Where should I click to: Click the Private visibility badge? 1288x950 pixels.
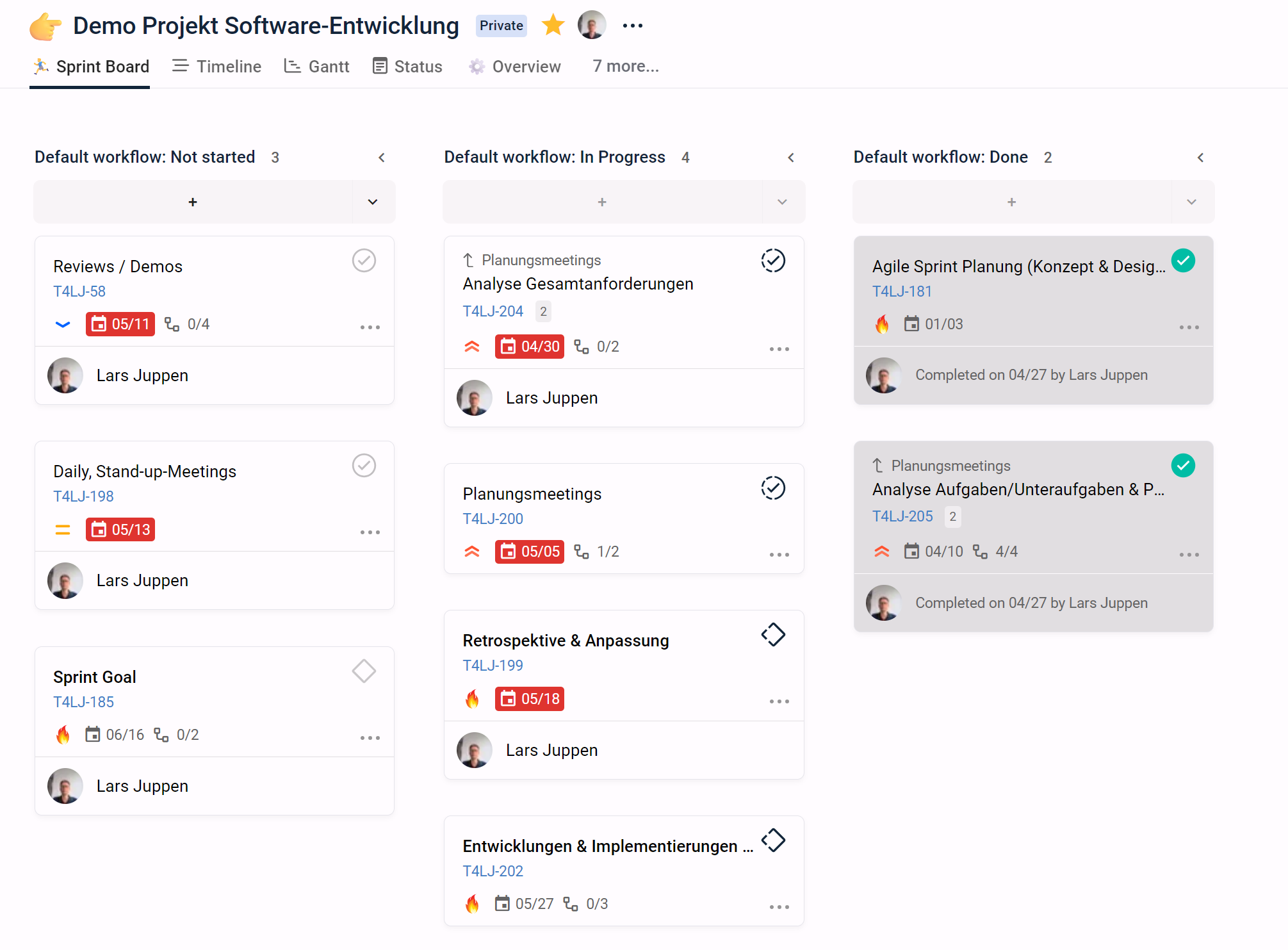coord(501,26)
